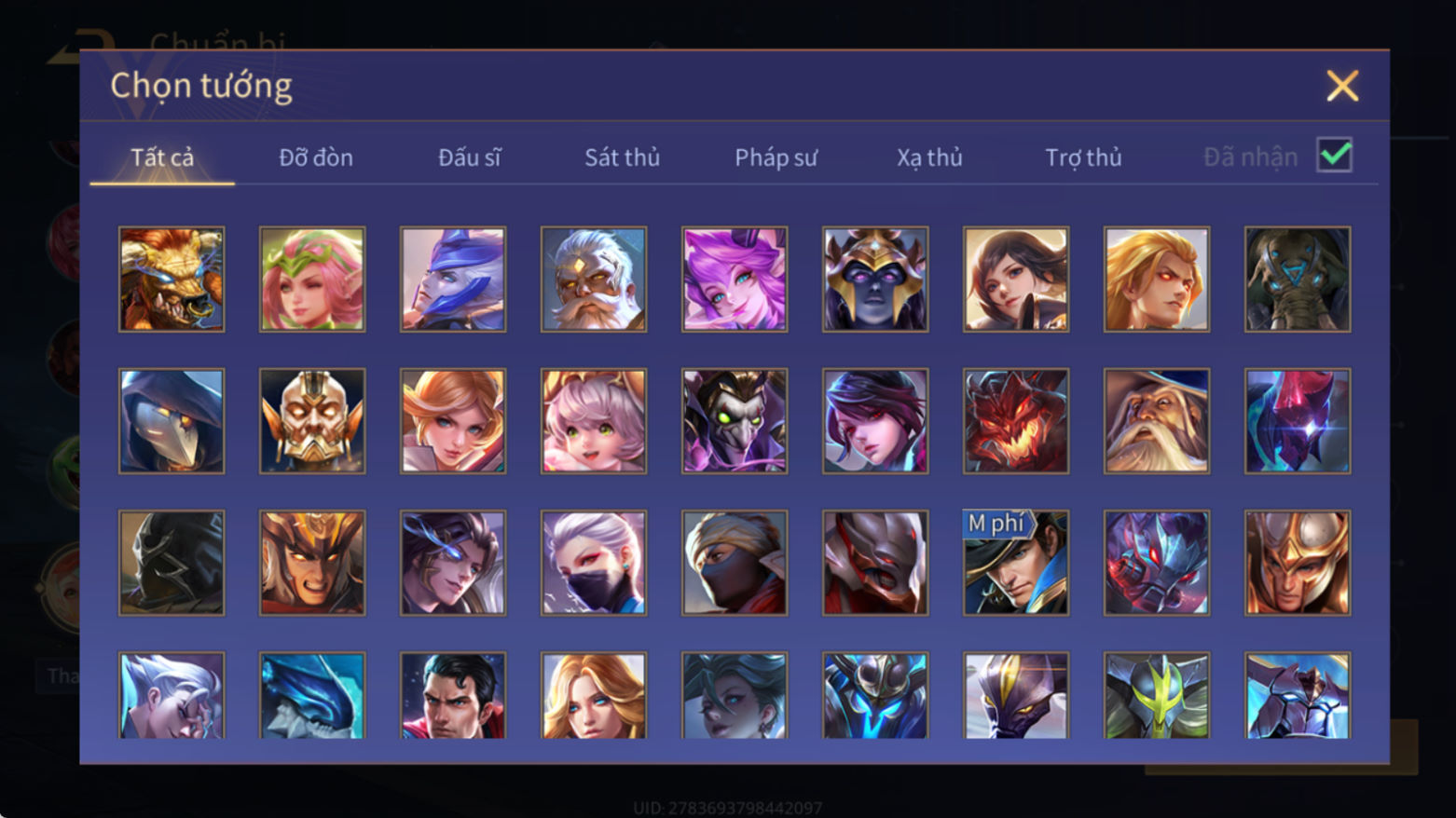Open the Sát thủ tab
The height and width of the screenshot is (818, 1456).
tap(623, 157)
